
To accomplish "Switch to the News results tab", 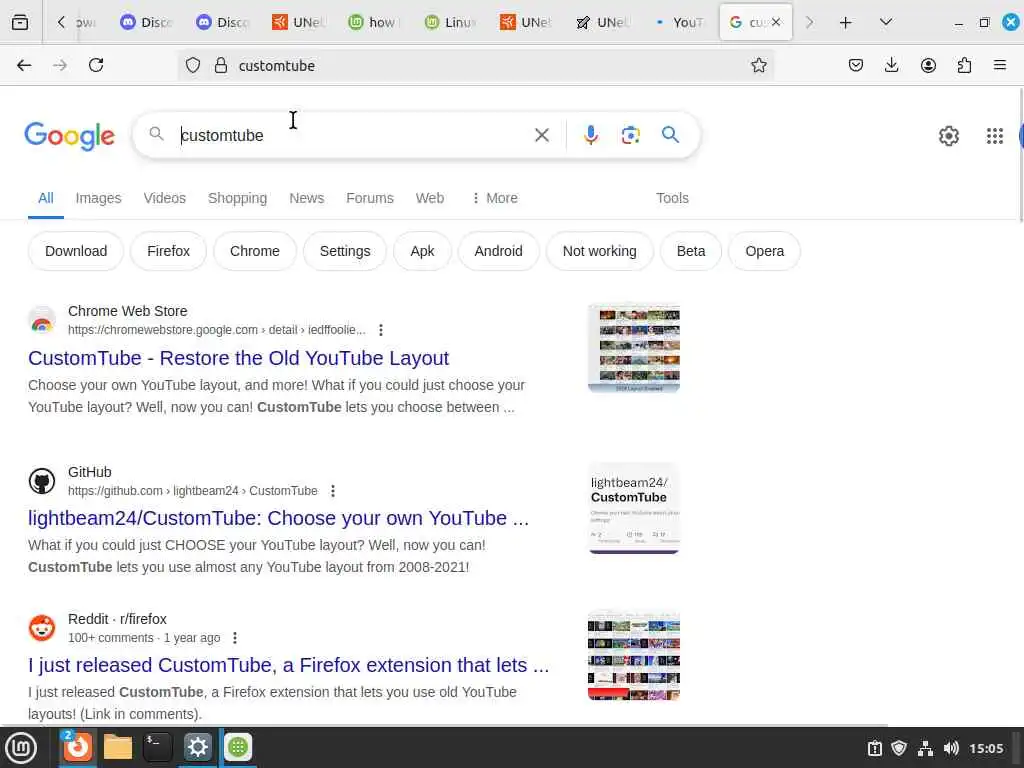I will point(306,198).
